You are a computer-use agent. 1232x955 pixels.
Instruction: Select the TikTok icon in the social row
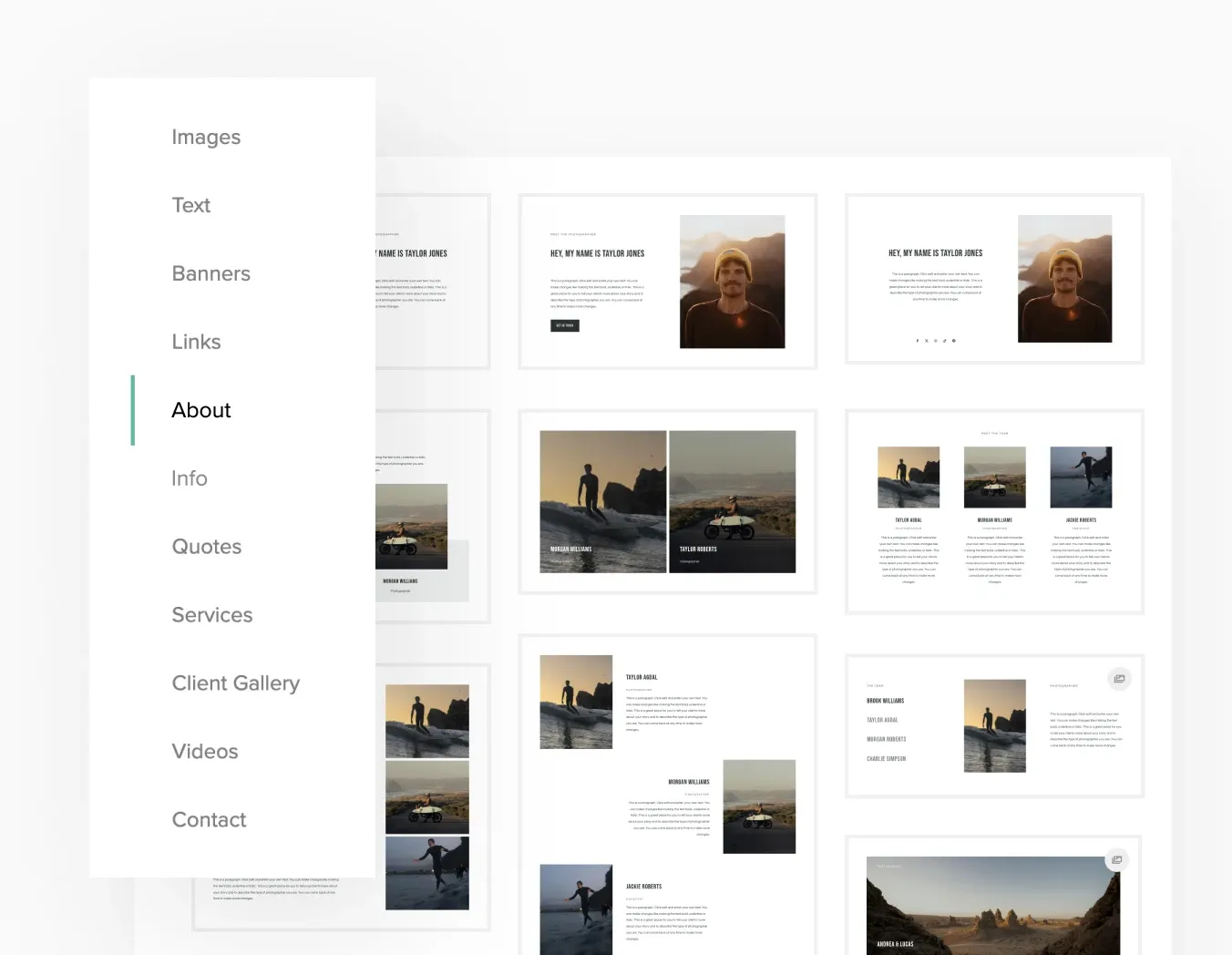click(x=945, y=340)
